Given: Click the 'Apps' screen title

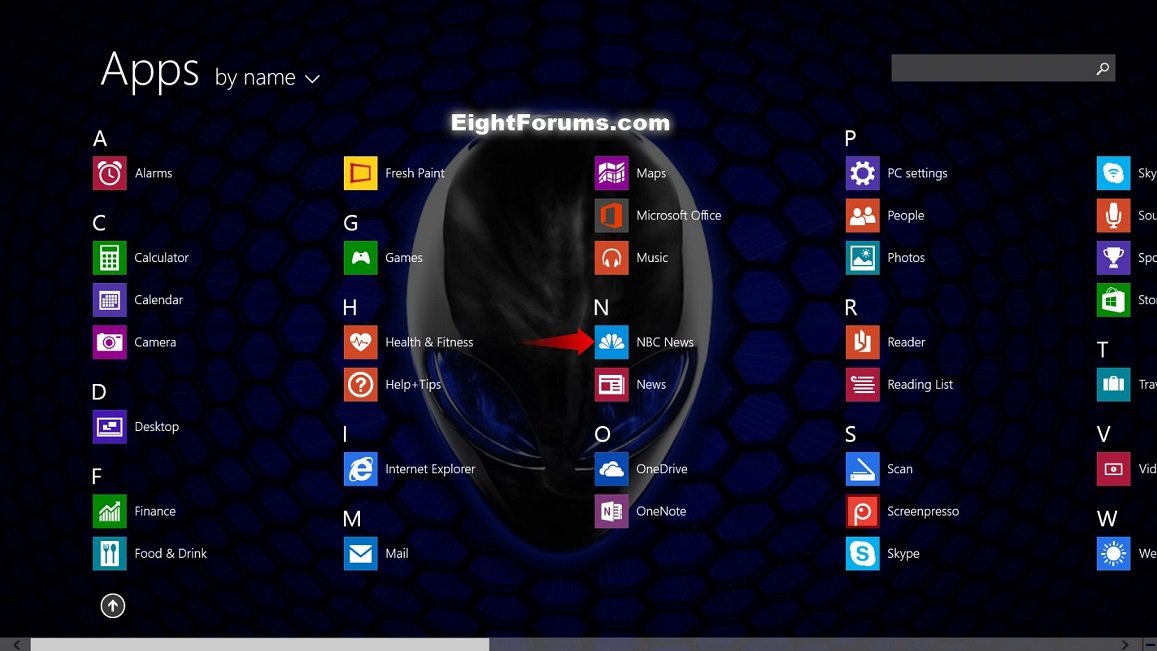Looking at the screenshot, I should [x=150, y=71].
